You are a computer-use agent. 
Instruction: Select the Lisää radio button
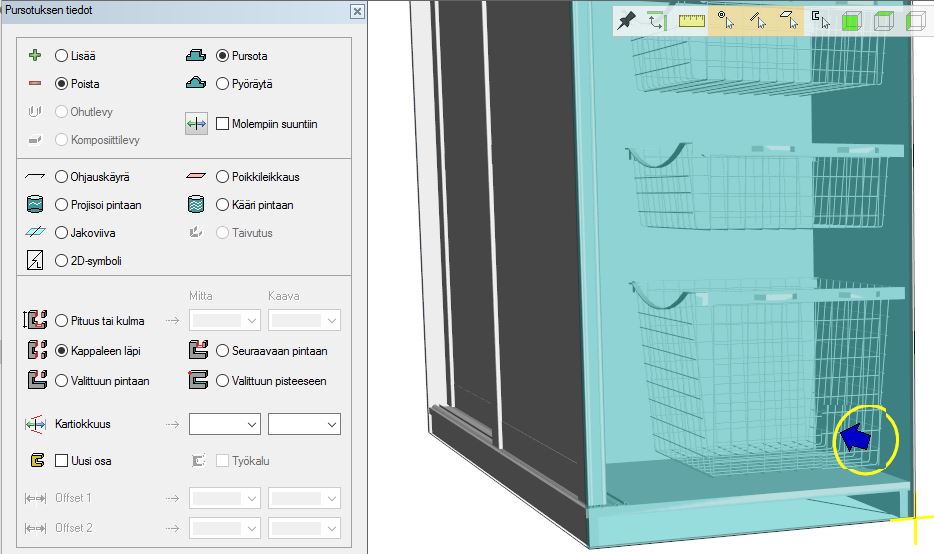(x=61, y=55)
